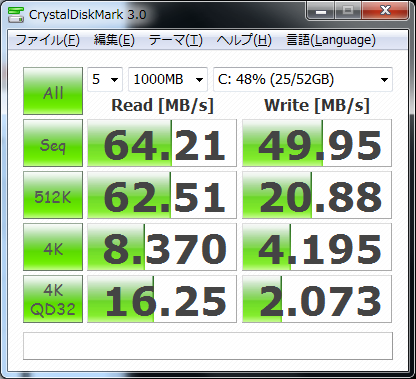This screenshot has width=416, height=379.
Task: Minimize the CrystalDiskMark window
Action: point(321,11)
